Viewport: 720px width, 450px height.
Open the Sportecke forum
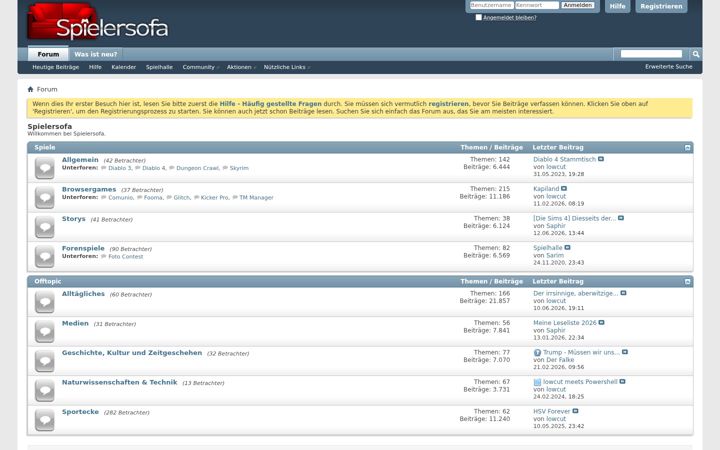80,412
